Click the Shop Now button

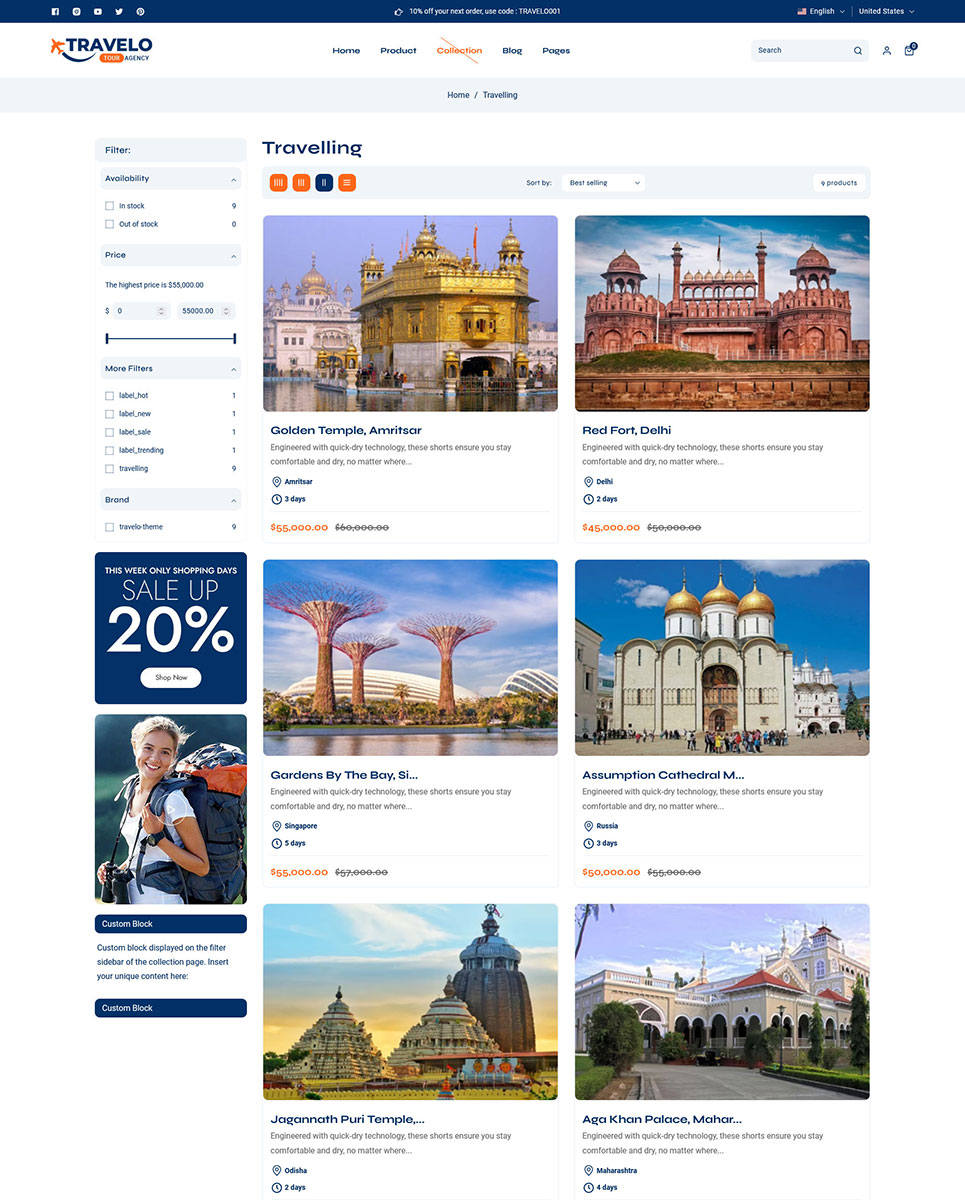[x=171, y=677]
